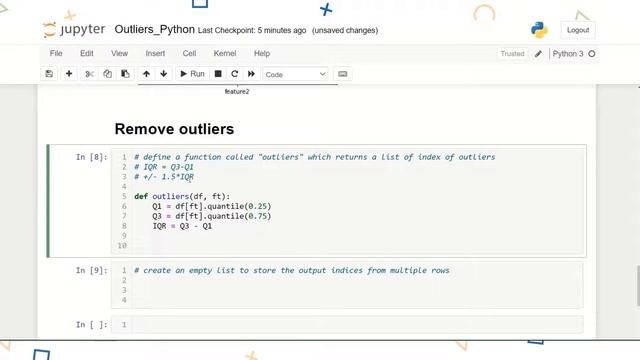Open the cell type Code dropdown
The width and height of the screenshot is (640, 360).
296,74
